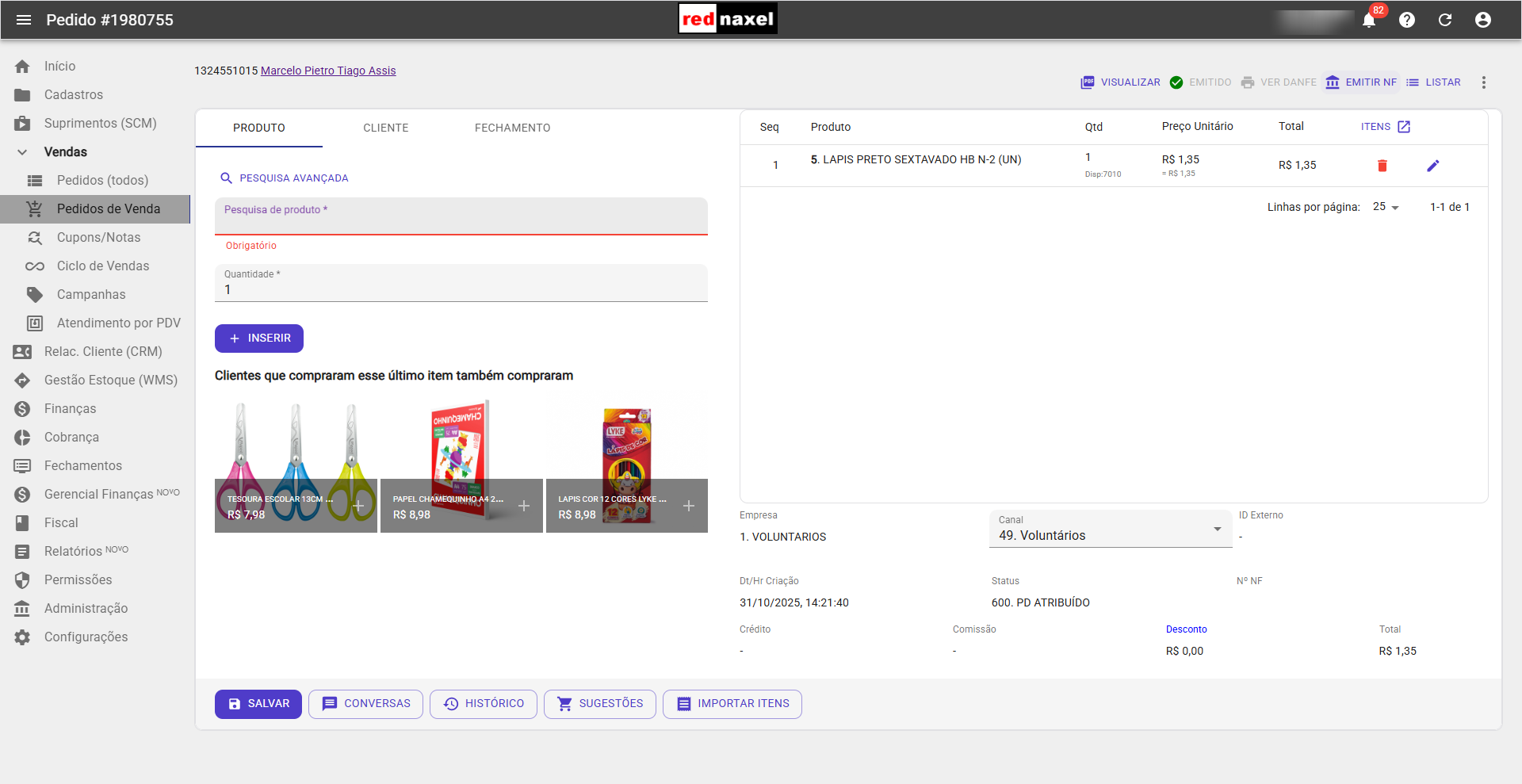
Task: Click the Produto column header
Action: 831,127
